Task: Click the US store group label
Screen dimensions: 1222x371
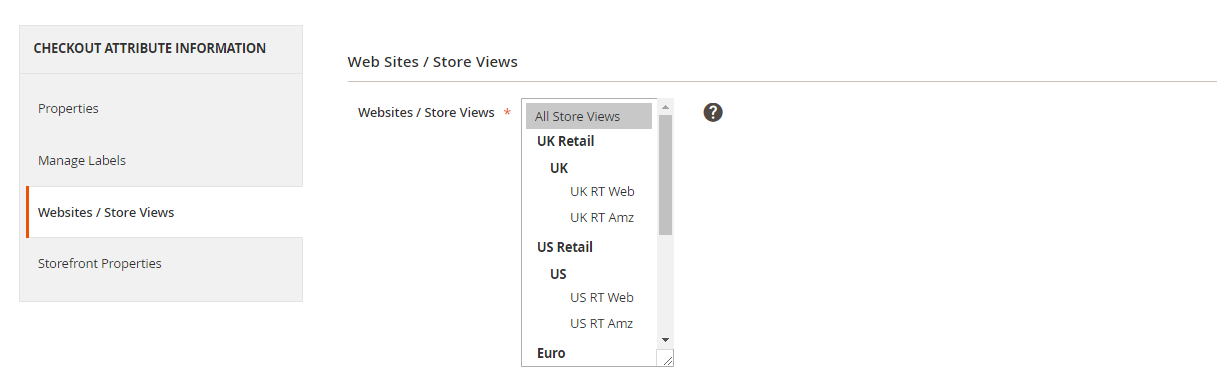Action: pos(558,274)
